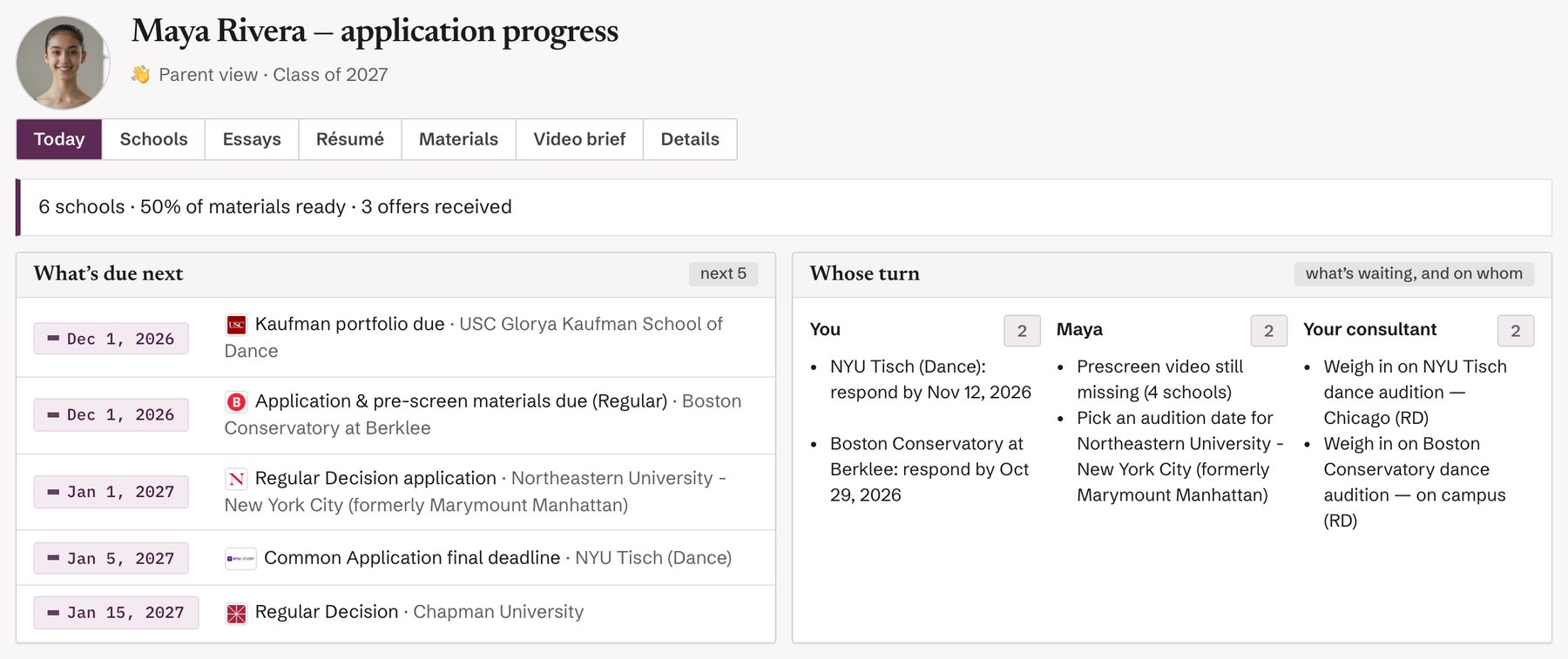Image resolution: width=1568 pixels, height=659 pixels.
Task: Click the count badge next to 'Maya'
Action: tap(1268, 331)
